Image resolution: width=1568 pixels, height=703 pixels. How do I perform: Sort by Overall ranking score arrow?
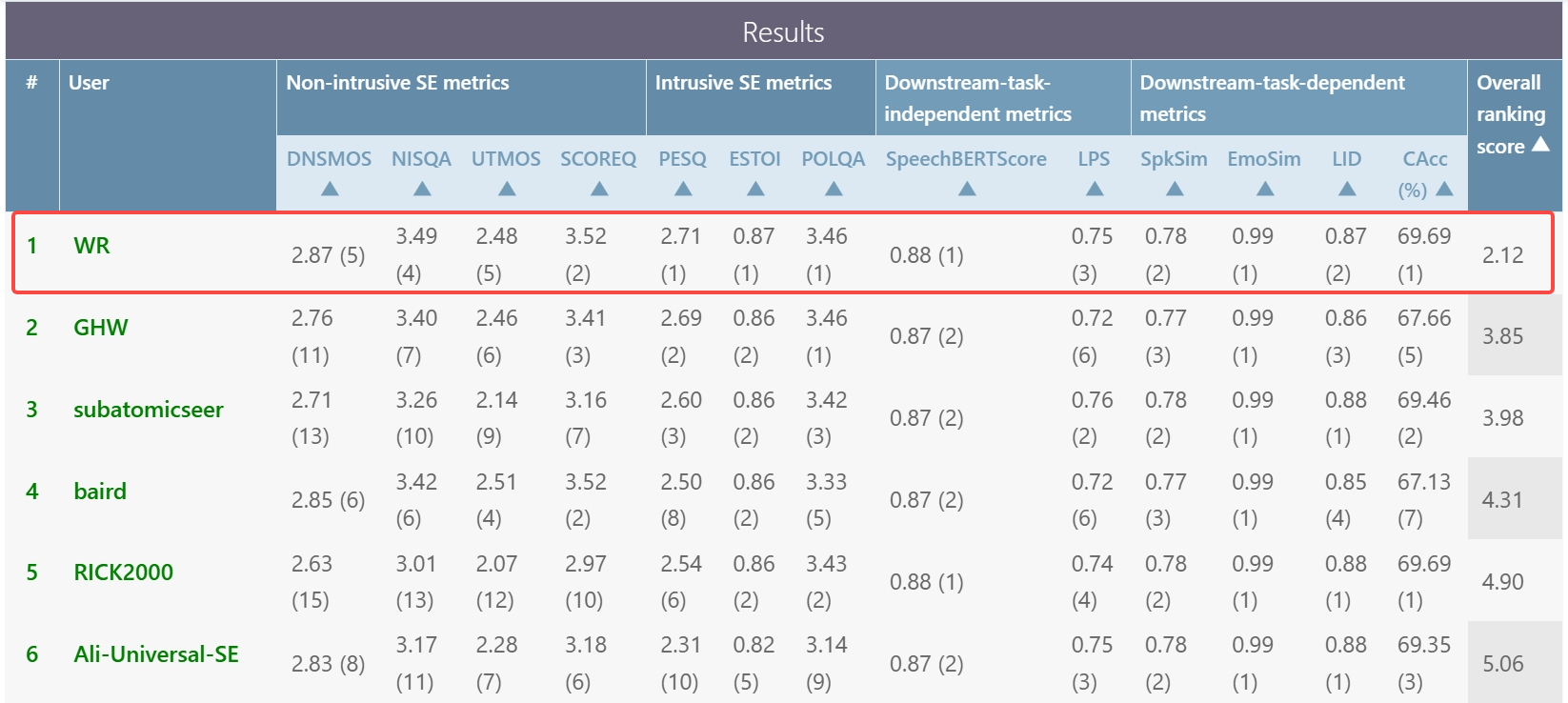click(x=1540, y=145)
